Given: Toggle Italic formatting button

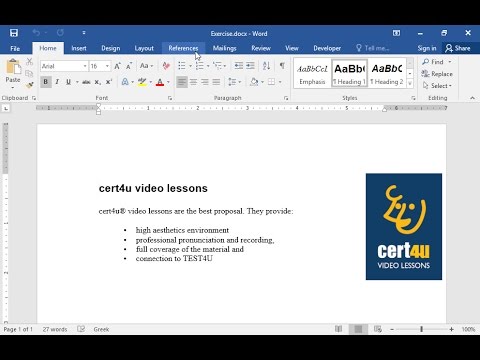Looking at the screenshot, I should tap(57, 82).
